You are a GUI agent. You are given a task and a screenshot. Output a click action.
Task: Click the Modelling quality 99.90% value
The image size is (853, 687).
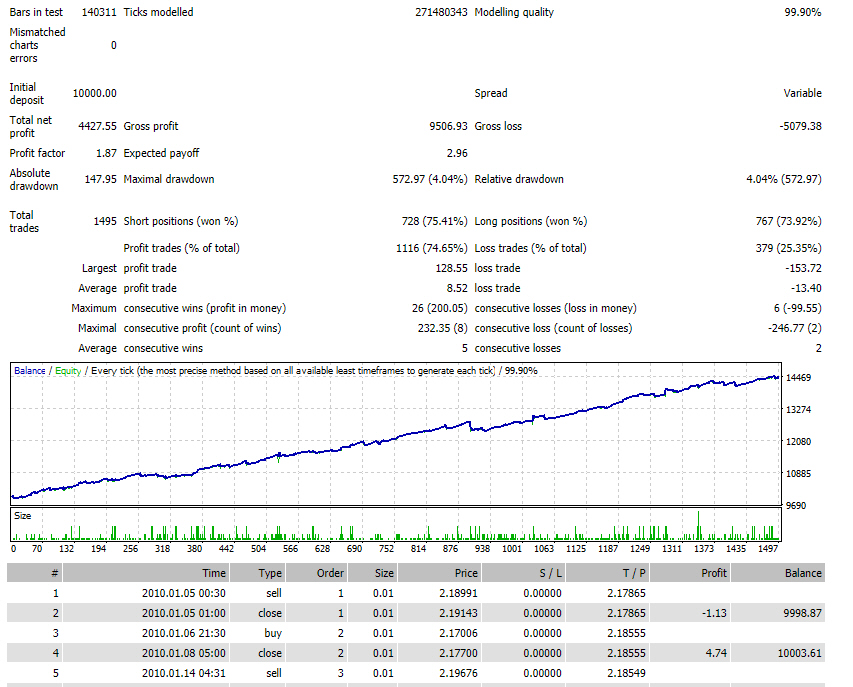802,12
